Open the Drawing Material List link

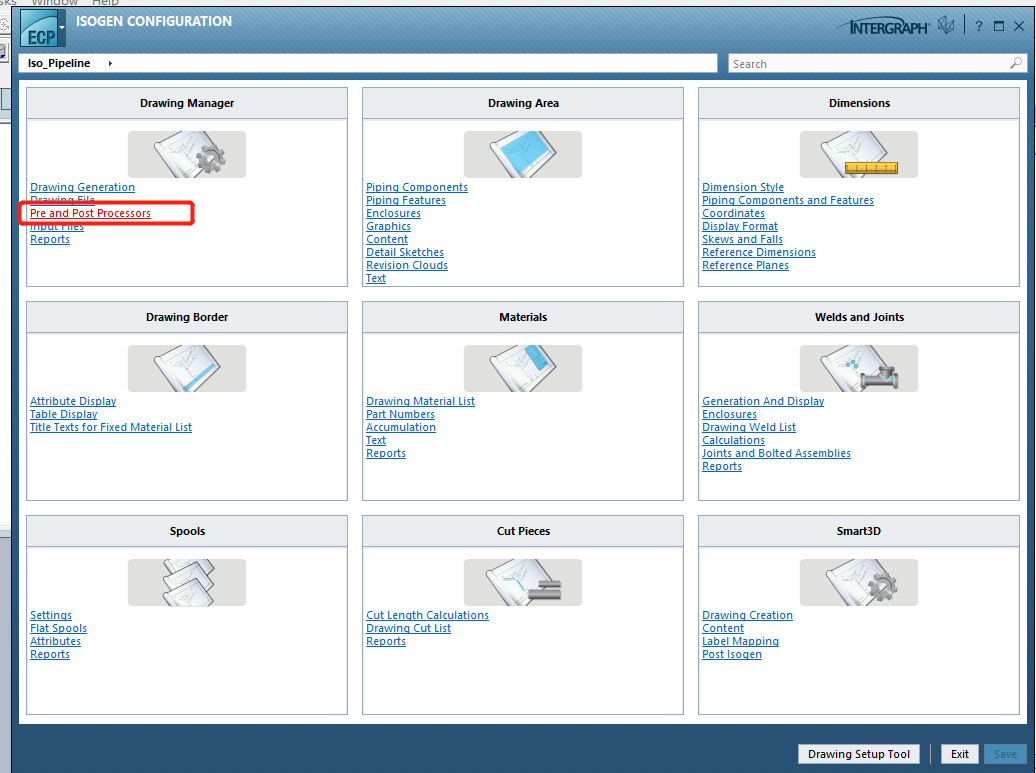420,401
